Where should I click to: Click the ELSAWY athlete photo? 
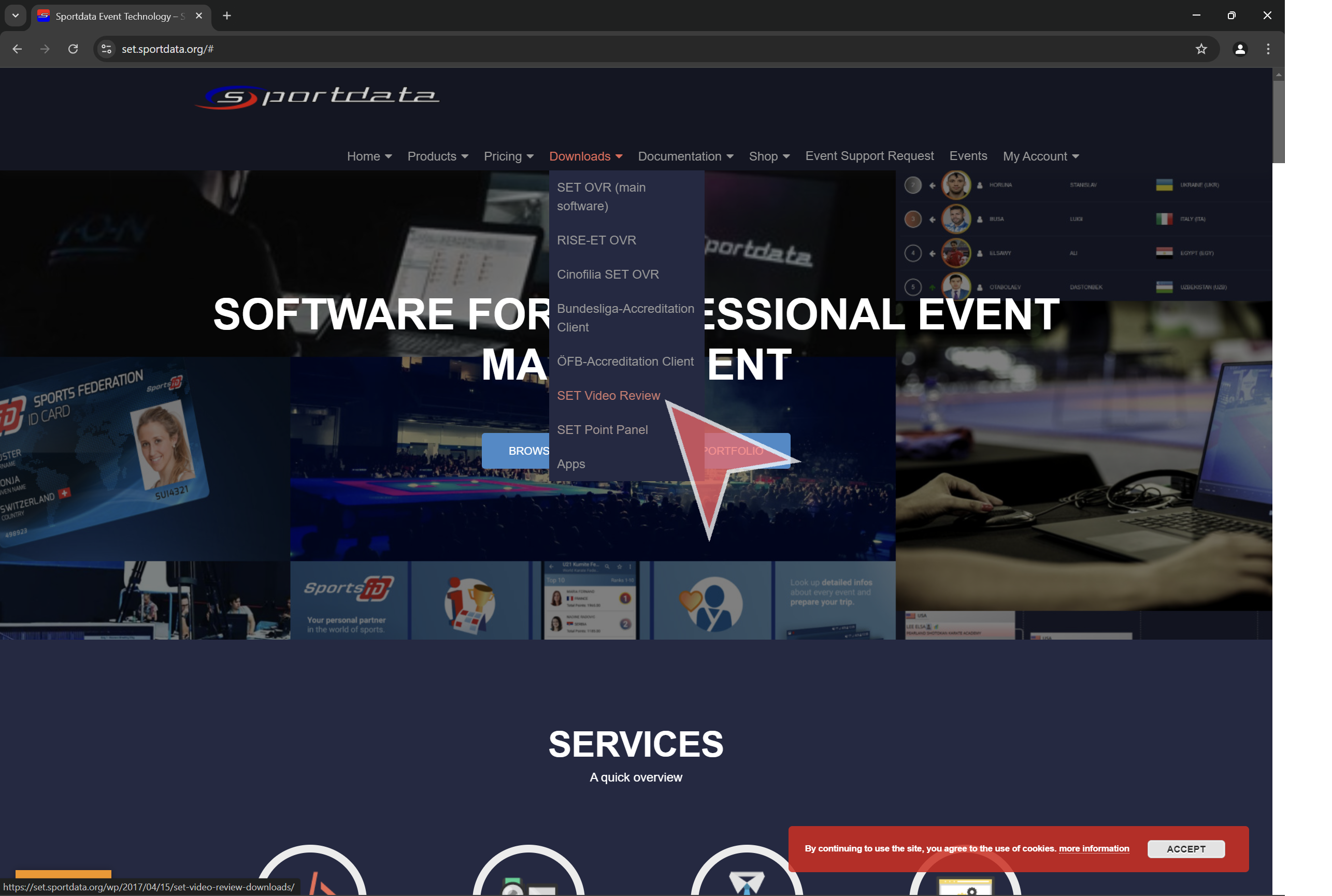[x=956, y=253]
